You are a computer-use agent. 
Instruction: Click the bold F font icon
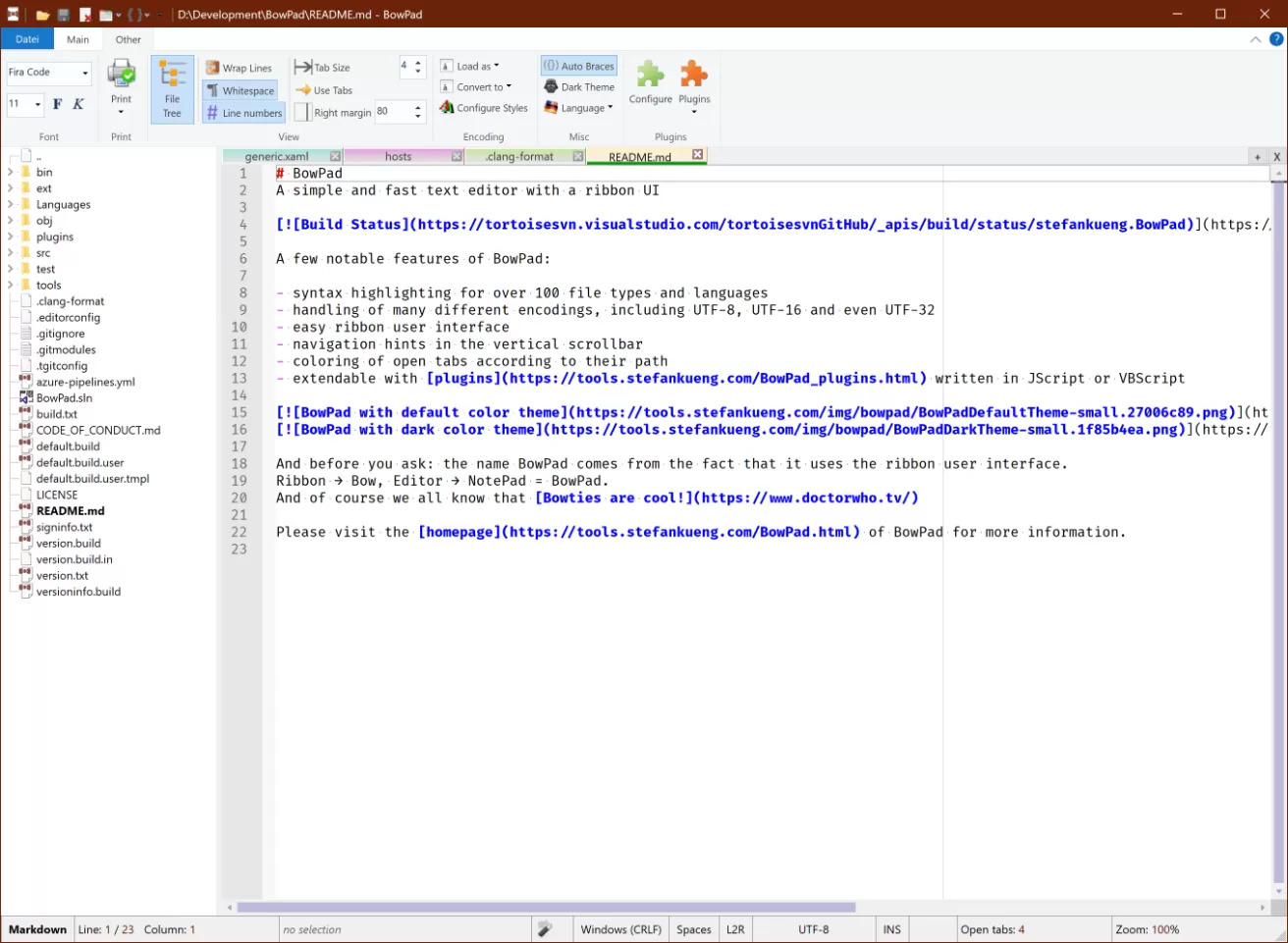(x=57, y=104)
